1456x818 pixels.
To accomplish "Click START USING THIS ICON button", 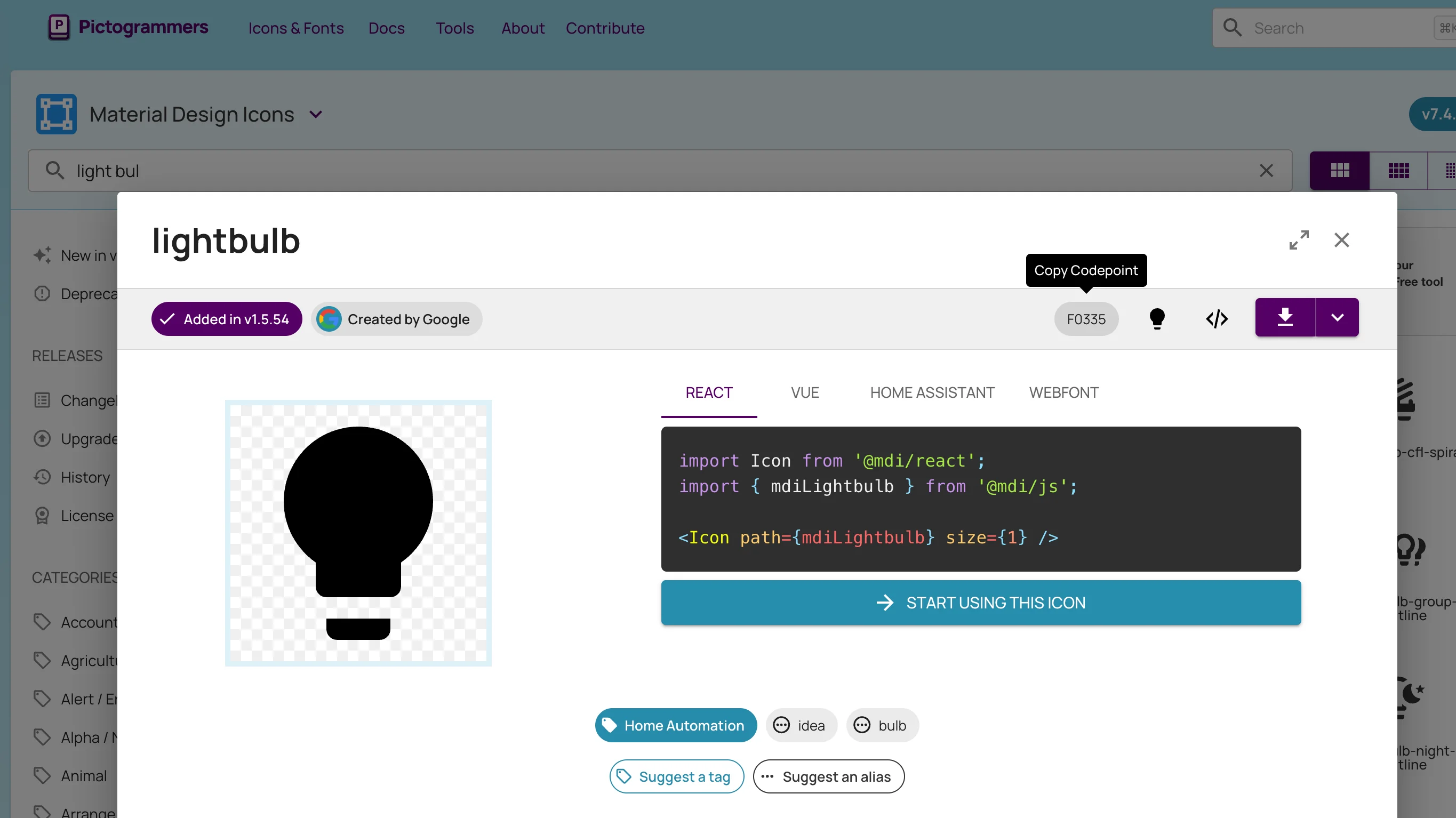I will click(981, 603).
